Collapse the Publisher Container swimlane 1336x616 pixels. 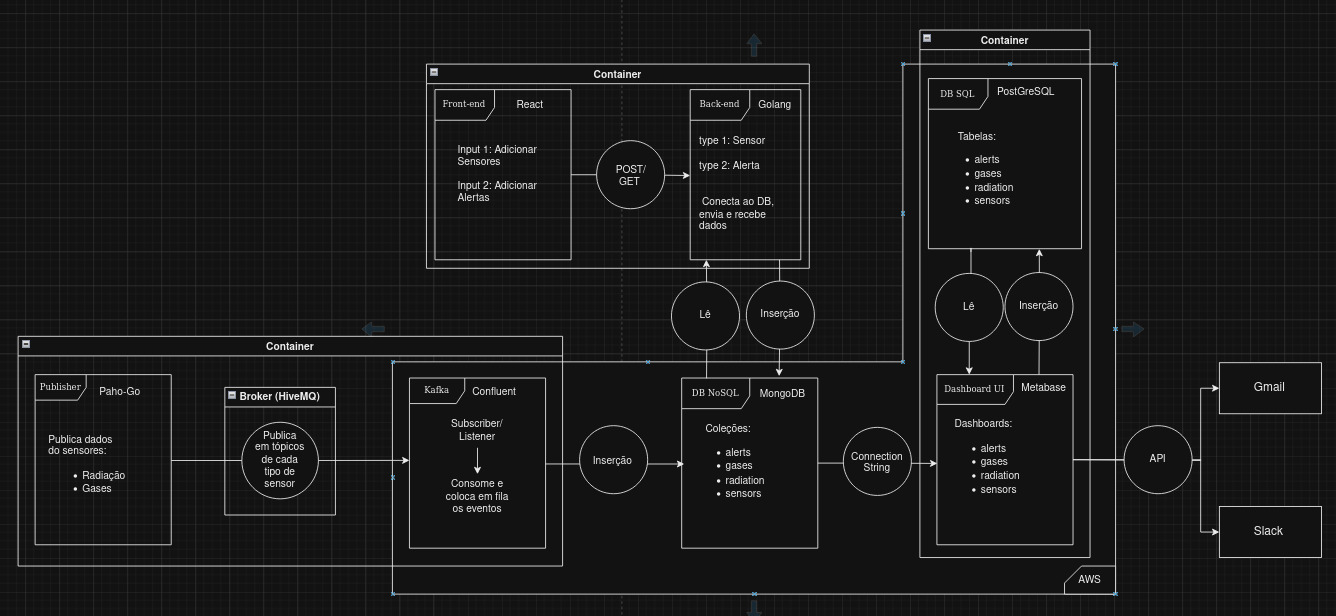click(26, 344)
